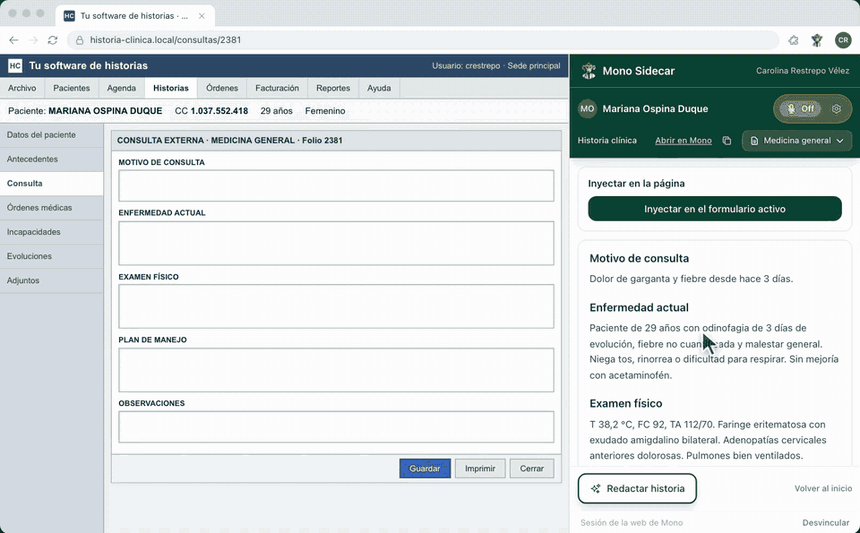This screenshot has width=860, height=533.
Task: Click the Guardar button
Action: (425, 468)
